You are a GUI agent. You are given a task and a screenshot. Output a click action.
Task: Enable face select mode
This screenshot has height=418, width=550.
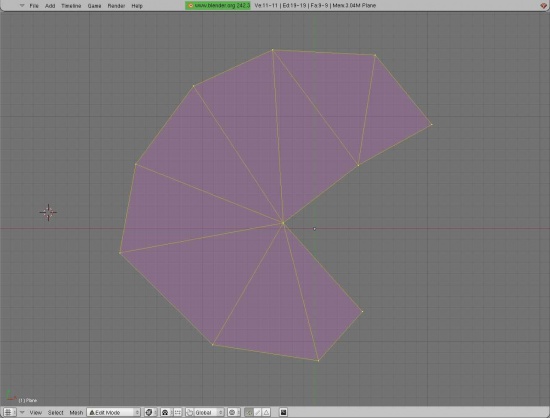pyautogui.click(x=266, y=412)
